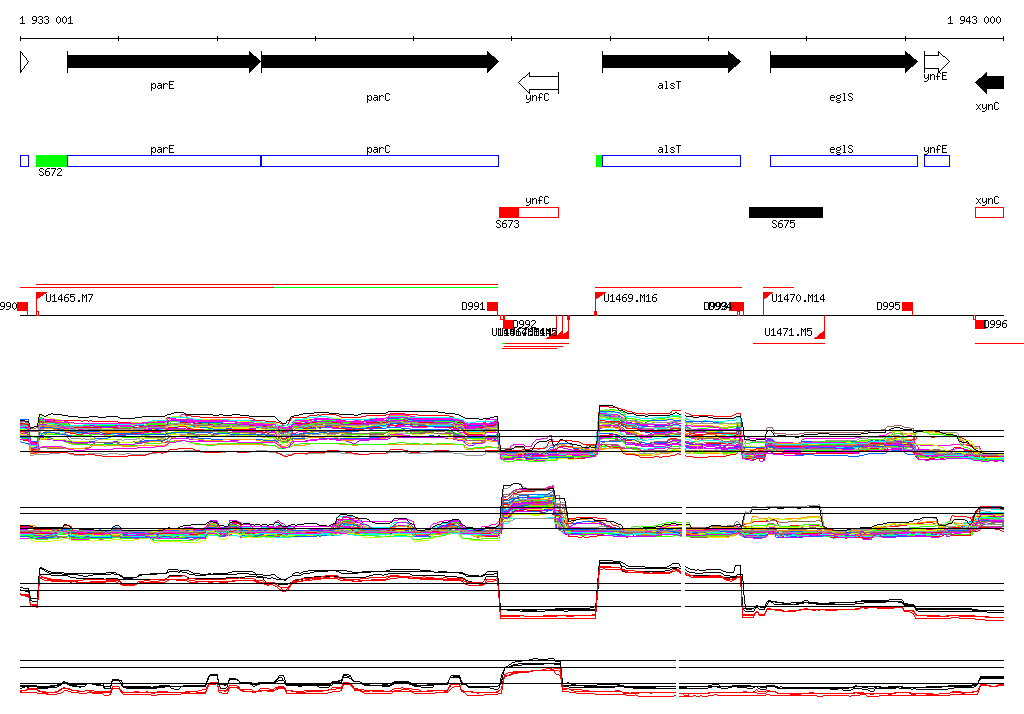This screenshot has width=1024, height=714.
Task: Click the red flag of U1470.M14
Action: click(x=768, y=297)
